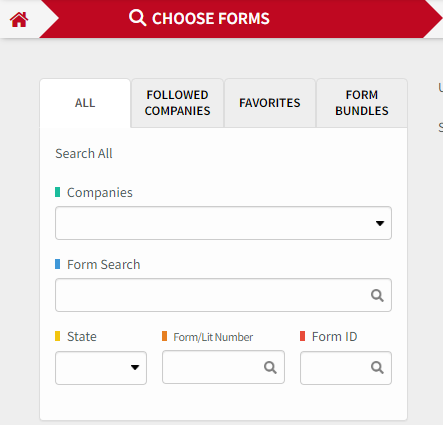The image size is (443, 425).
Task: Click the Form Search magnifier icon
Action: [377, 295]
